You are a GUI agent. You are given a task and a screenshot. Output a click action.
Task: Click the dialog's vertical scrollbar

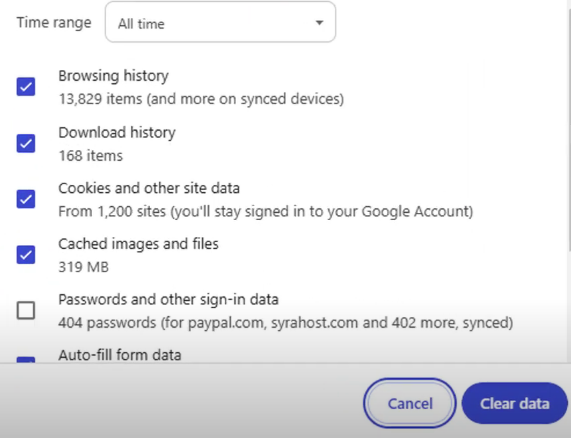569,131
